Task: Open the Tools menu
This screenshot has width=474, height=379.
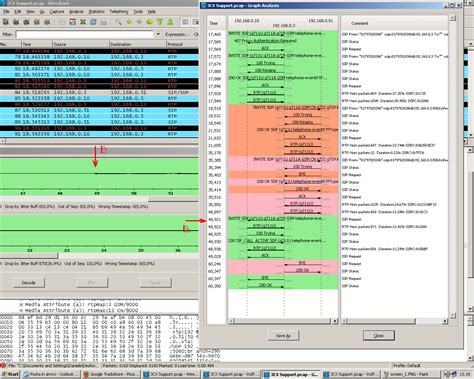Action: 138,11
